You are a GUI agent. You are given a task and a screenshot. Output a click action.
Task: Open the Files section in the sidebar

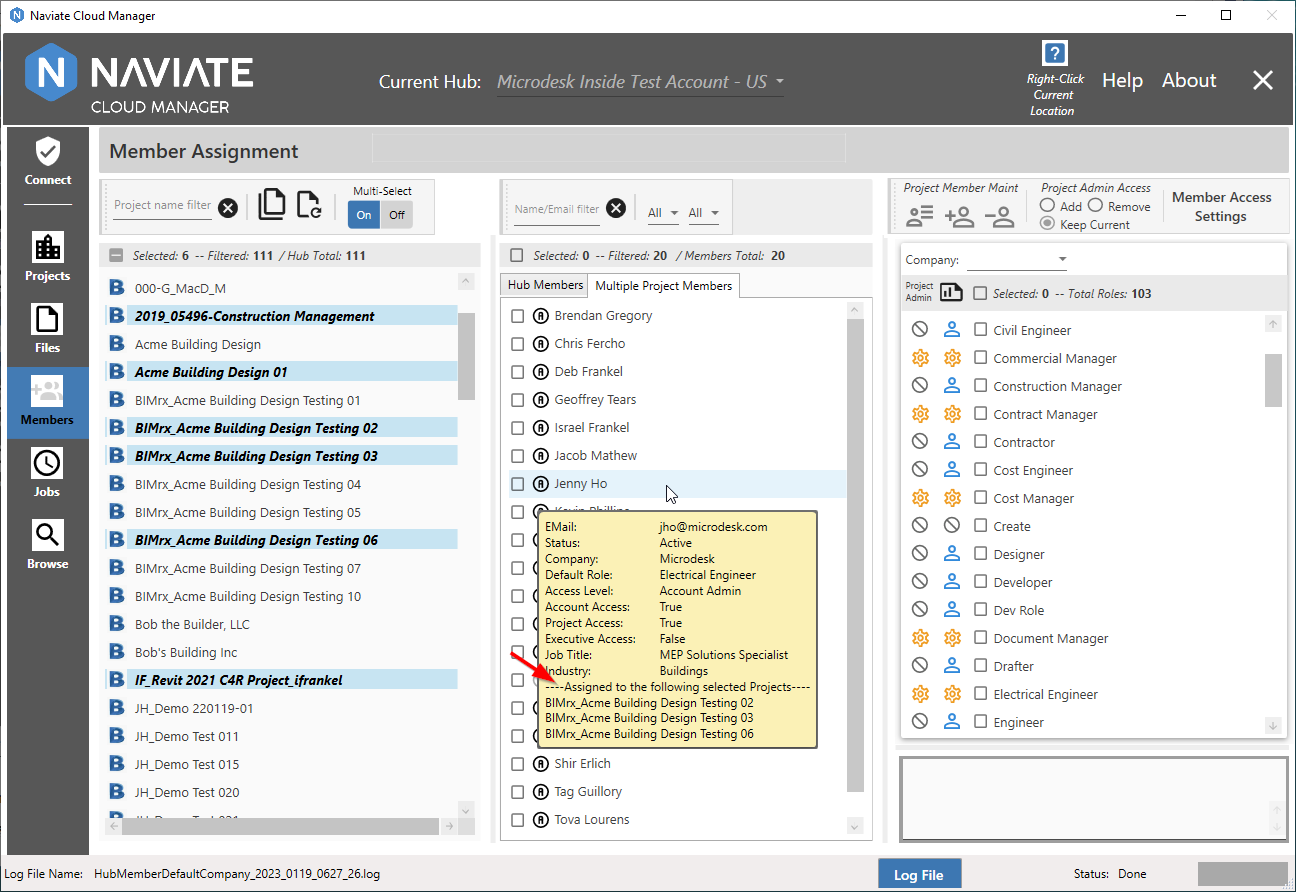tap(48, 329)
